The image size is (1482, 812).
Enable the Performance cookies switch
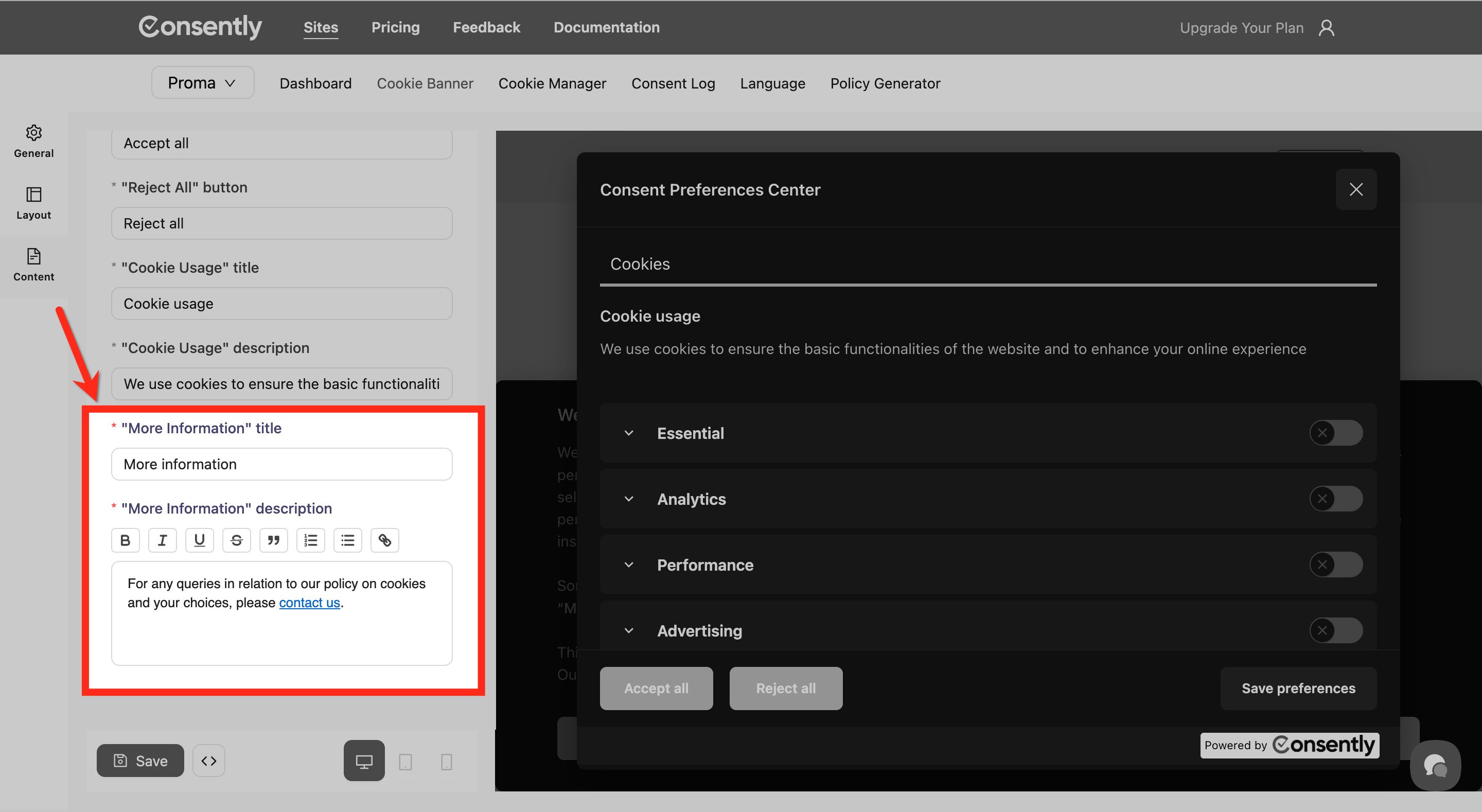[1335, 564]
